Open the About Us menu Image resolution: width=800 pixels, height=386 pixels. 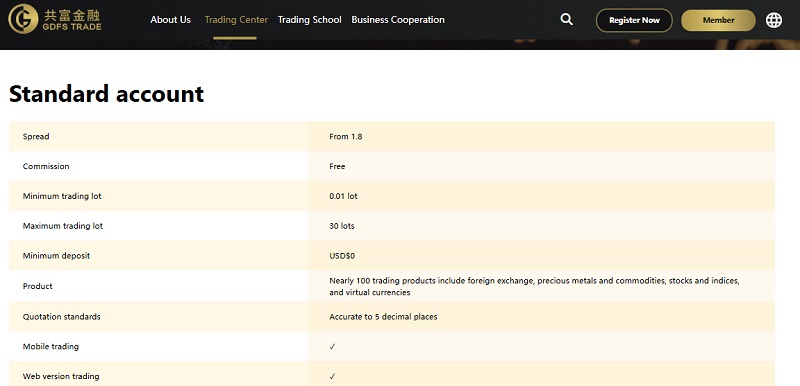pyautogui.click(x=170, y=20)
